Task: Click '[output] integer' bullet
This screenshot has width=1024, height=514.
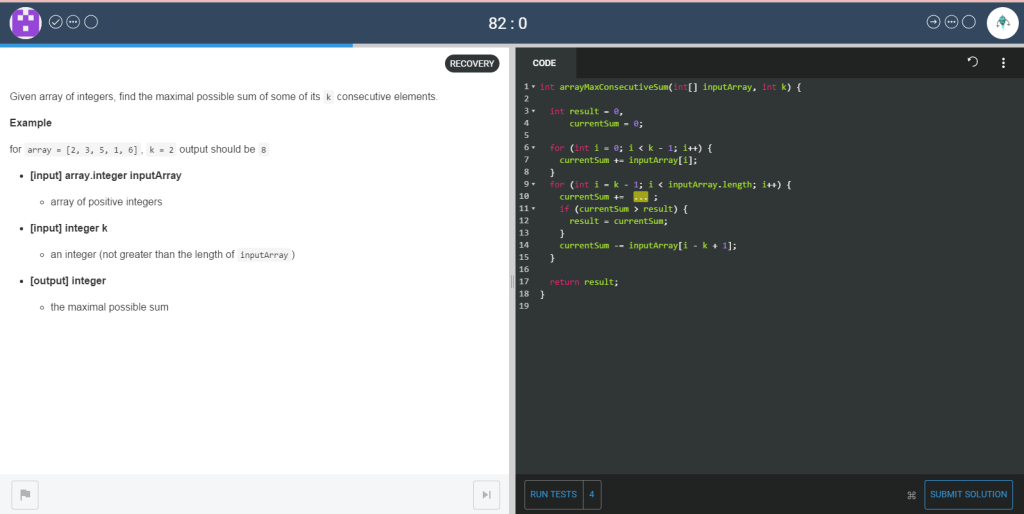Action: point(68,281)
